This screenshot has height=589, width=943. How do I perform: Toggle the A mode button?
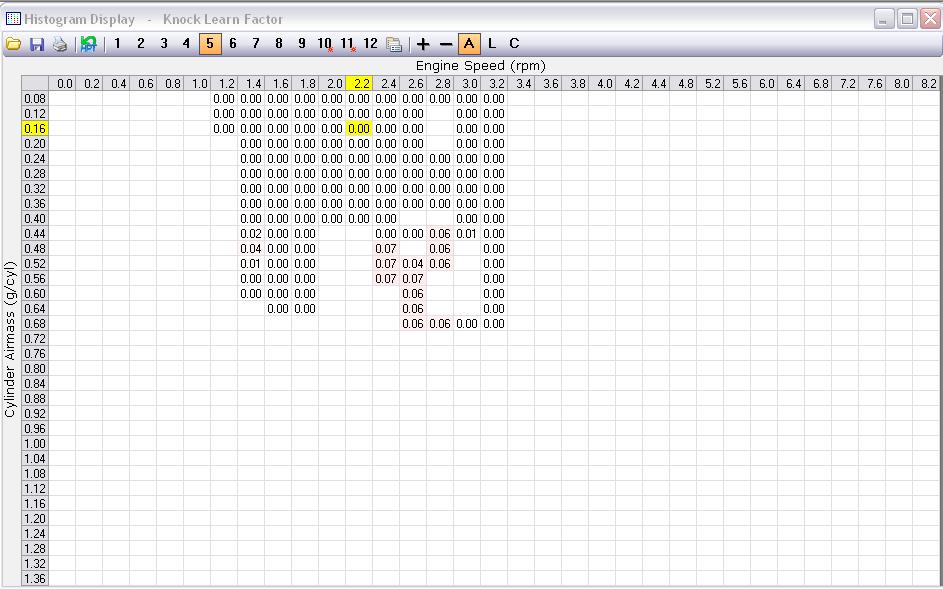point(469,43)
